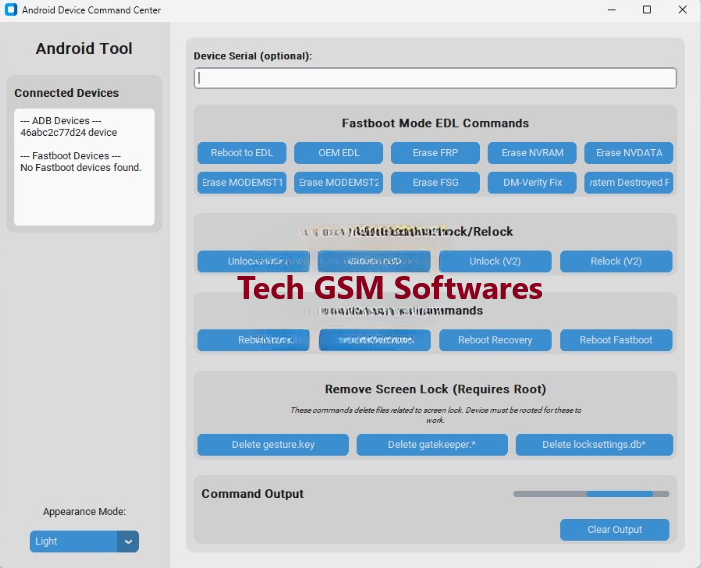Click the System Destroyed fix button
The height and width of the screenshot is (568, 701).
click(x=629, y=183)
